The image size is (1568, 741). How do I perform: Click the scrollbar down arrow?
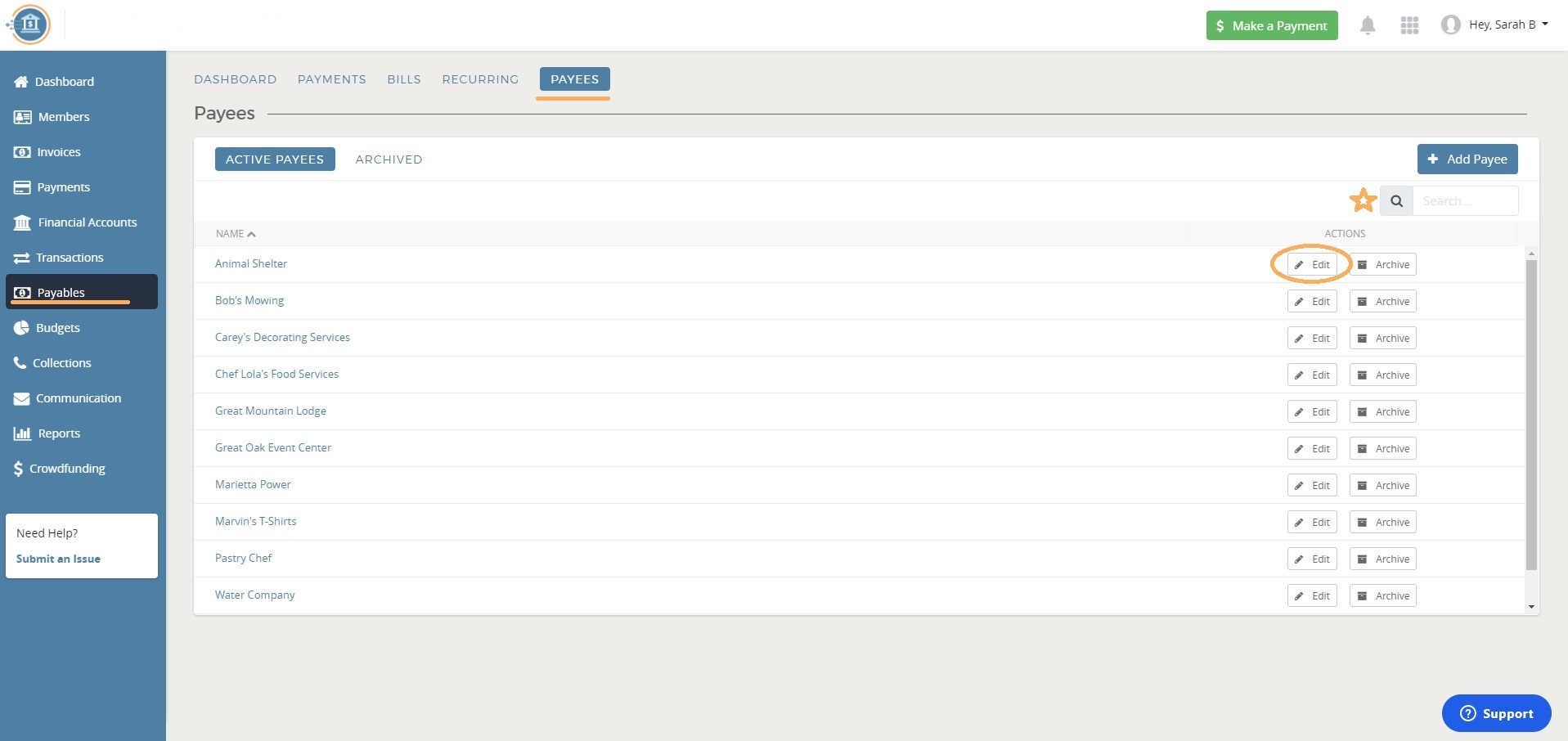[1530, 606]
